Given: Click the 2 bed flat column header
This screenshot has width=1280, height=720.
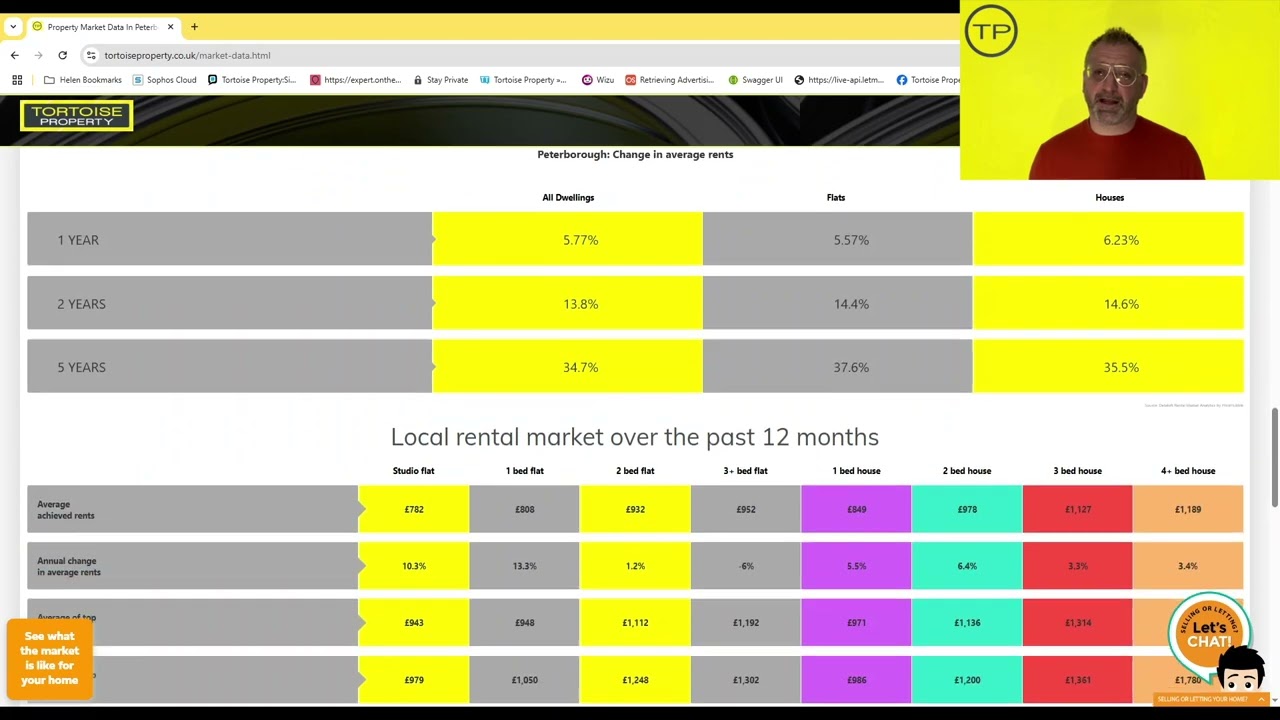Looking at the screenshot, I should click(x=635, y=471).
